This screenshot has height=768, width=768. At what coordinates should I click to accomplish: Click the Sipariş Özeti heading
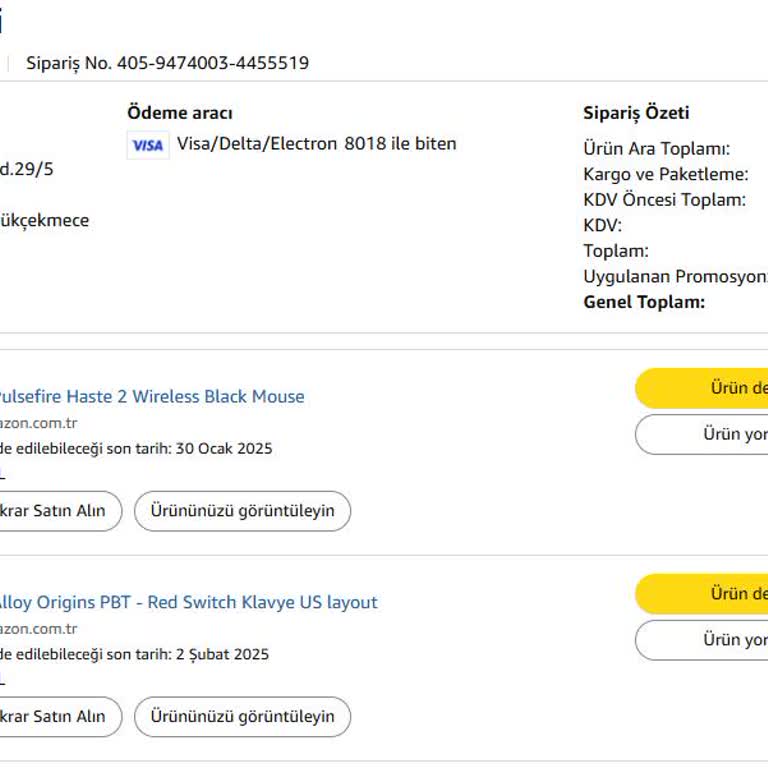point(636,113)
